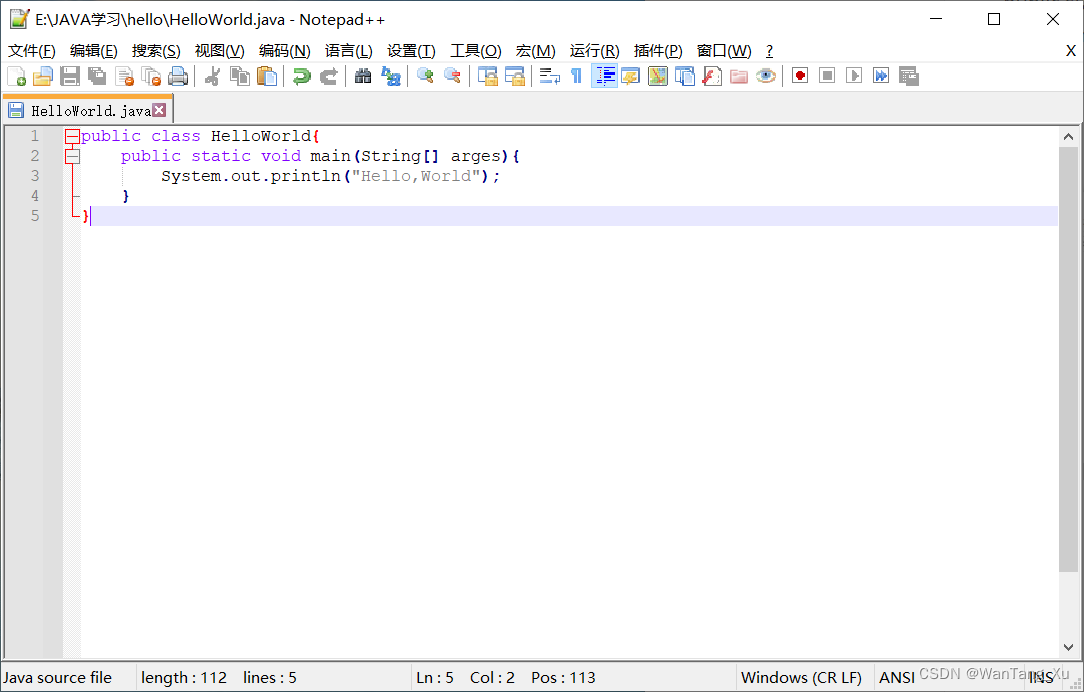This screenshot has width=1084, height=692.
Task: Click the scrollbar down arrow
Action: [1068, 647]
